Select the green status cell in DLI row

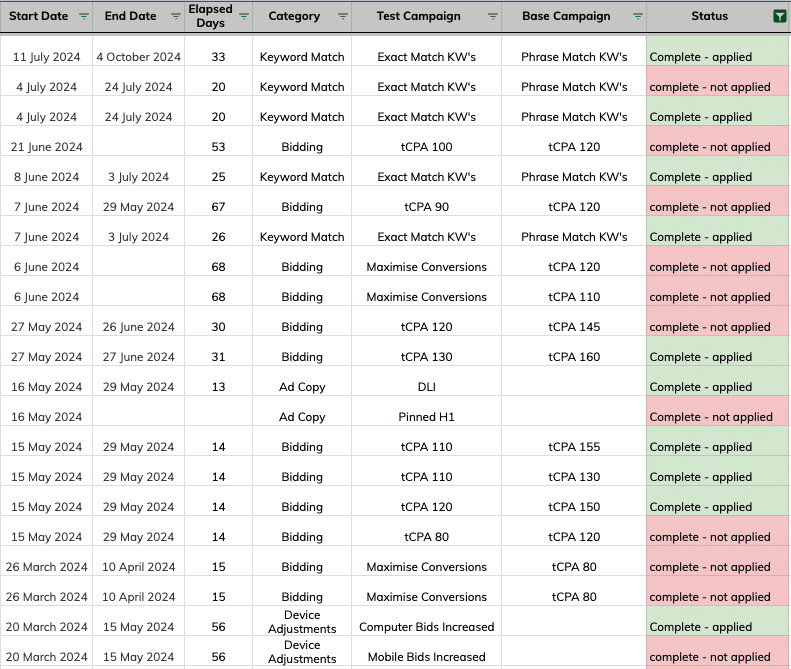pos(717,387)
